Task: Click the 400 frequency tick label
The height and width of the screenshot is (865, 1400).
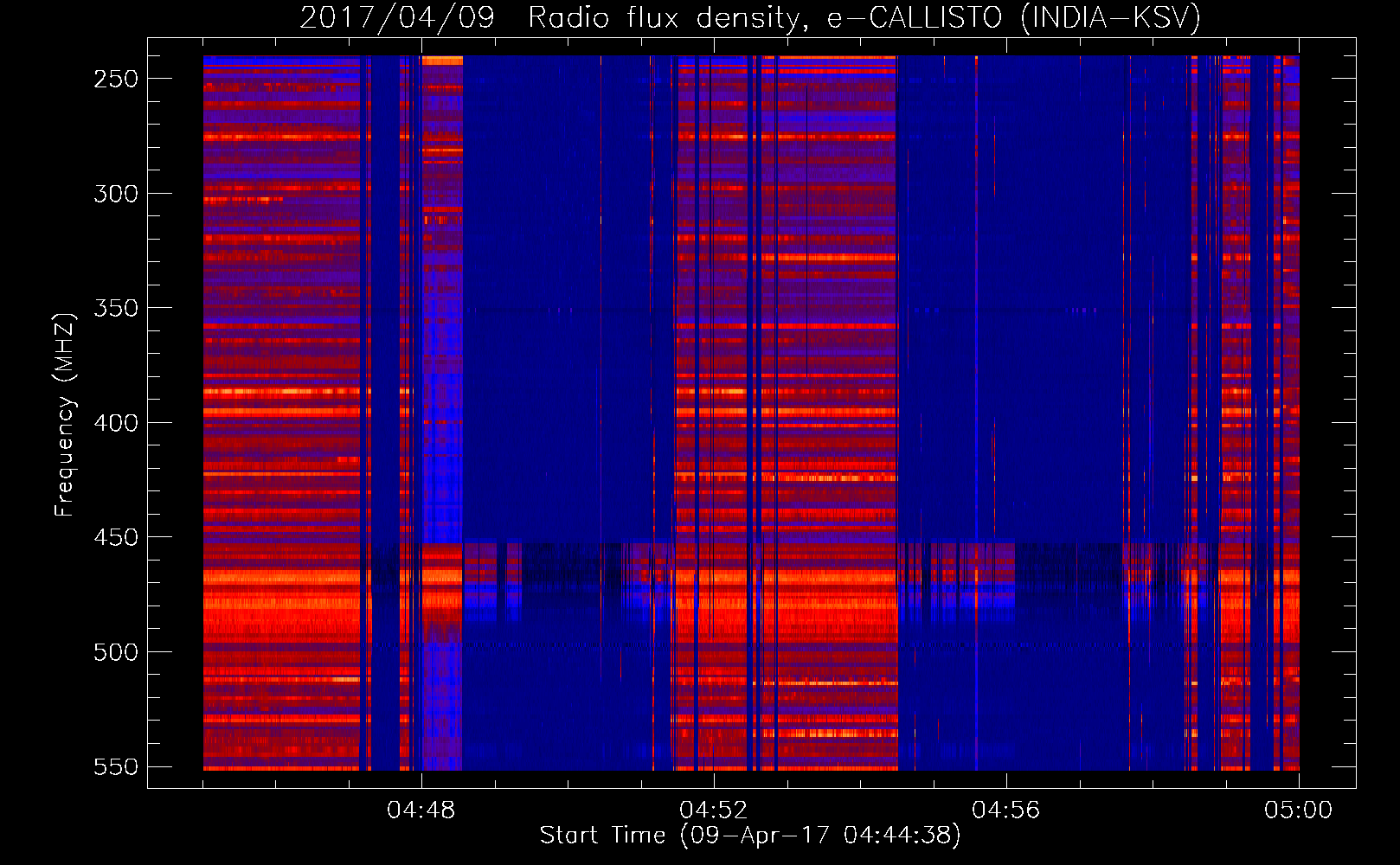Action: click(x=116, y=423)
